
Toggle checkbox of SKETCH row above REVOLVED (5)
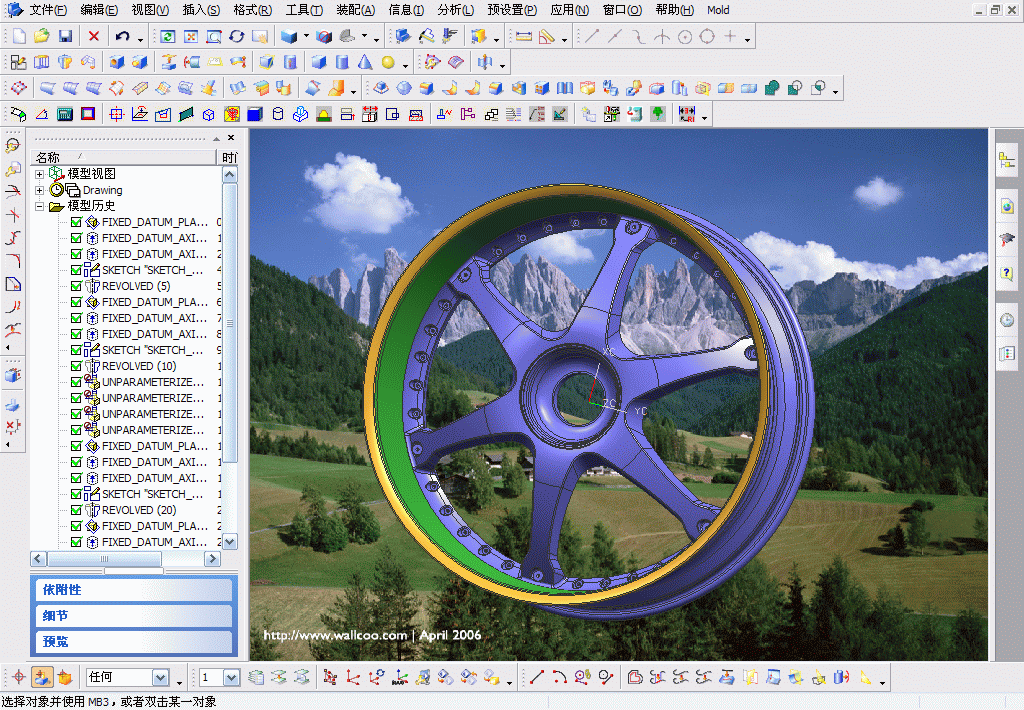[x=76, y=270]
